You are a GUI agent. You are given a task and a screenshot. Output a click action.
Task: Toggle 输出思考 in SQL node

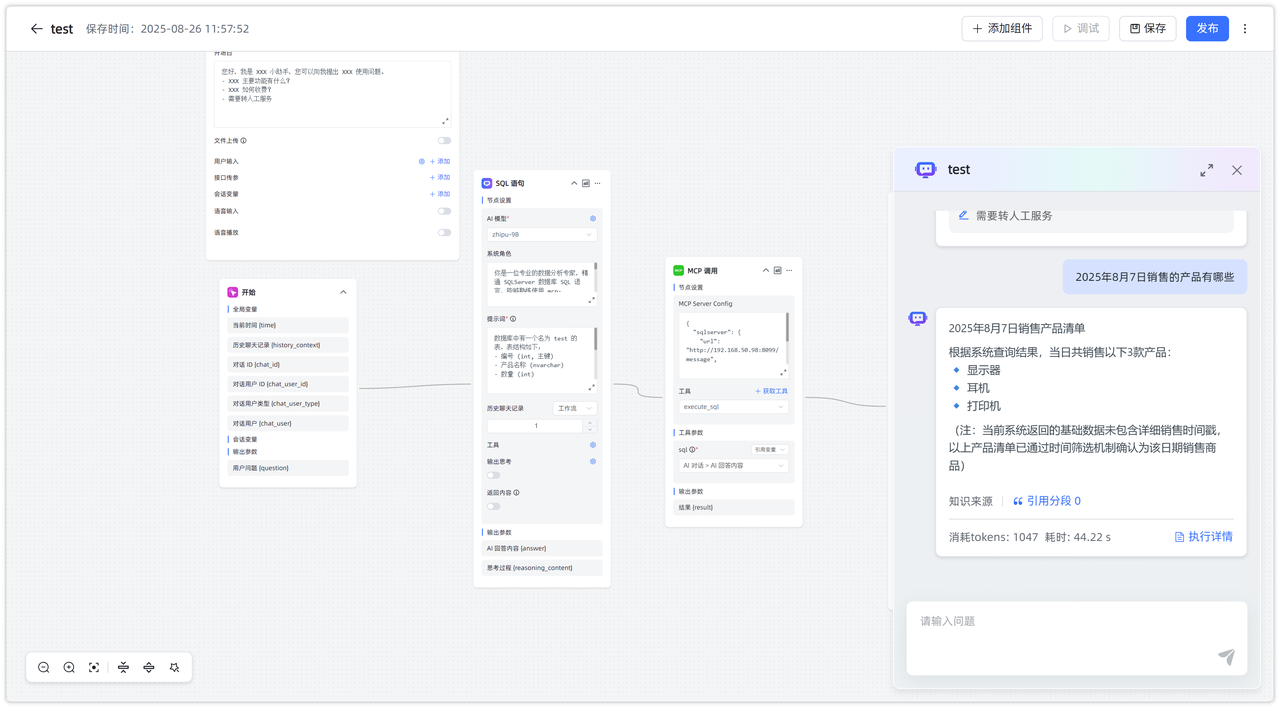point(493,475)
